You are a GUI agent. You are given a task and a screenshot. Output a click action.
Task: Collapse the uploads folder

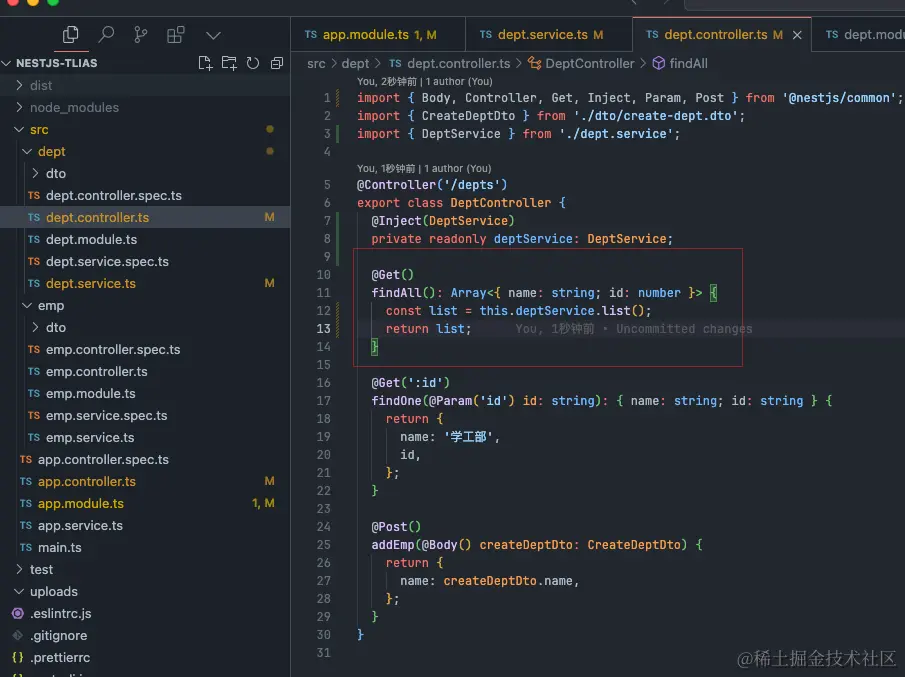(19, 592)
